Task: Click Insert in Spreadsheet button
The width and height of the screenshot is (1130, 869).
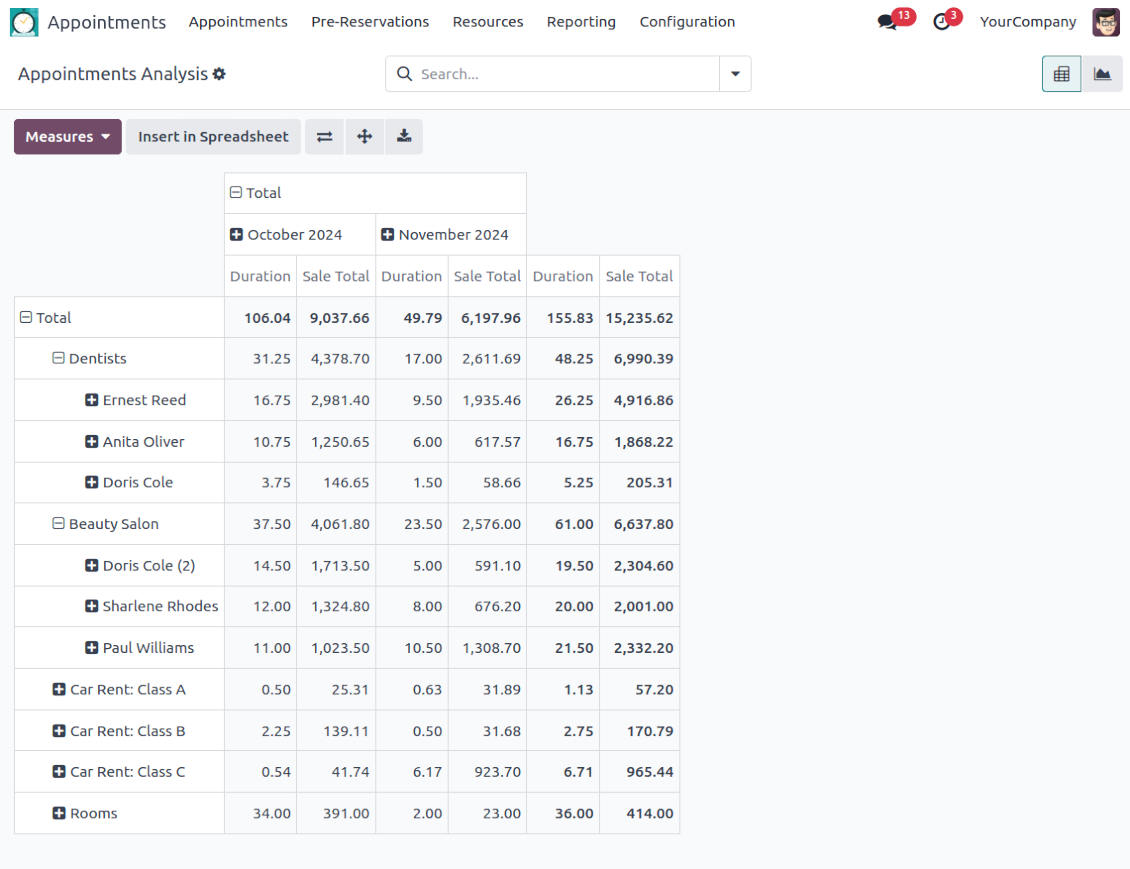Action: (213, 136)
